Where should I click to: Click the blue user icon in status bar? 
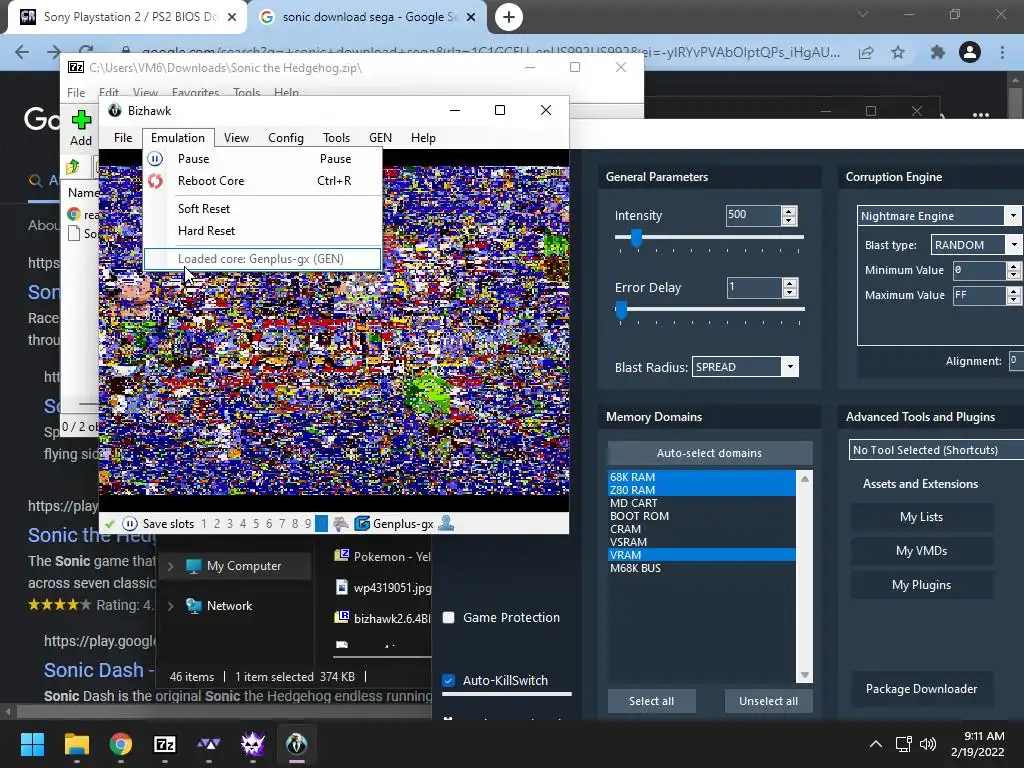[x=446, y=523]
